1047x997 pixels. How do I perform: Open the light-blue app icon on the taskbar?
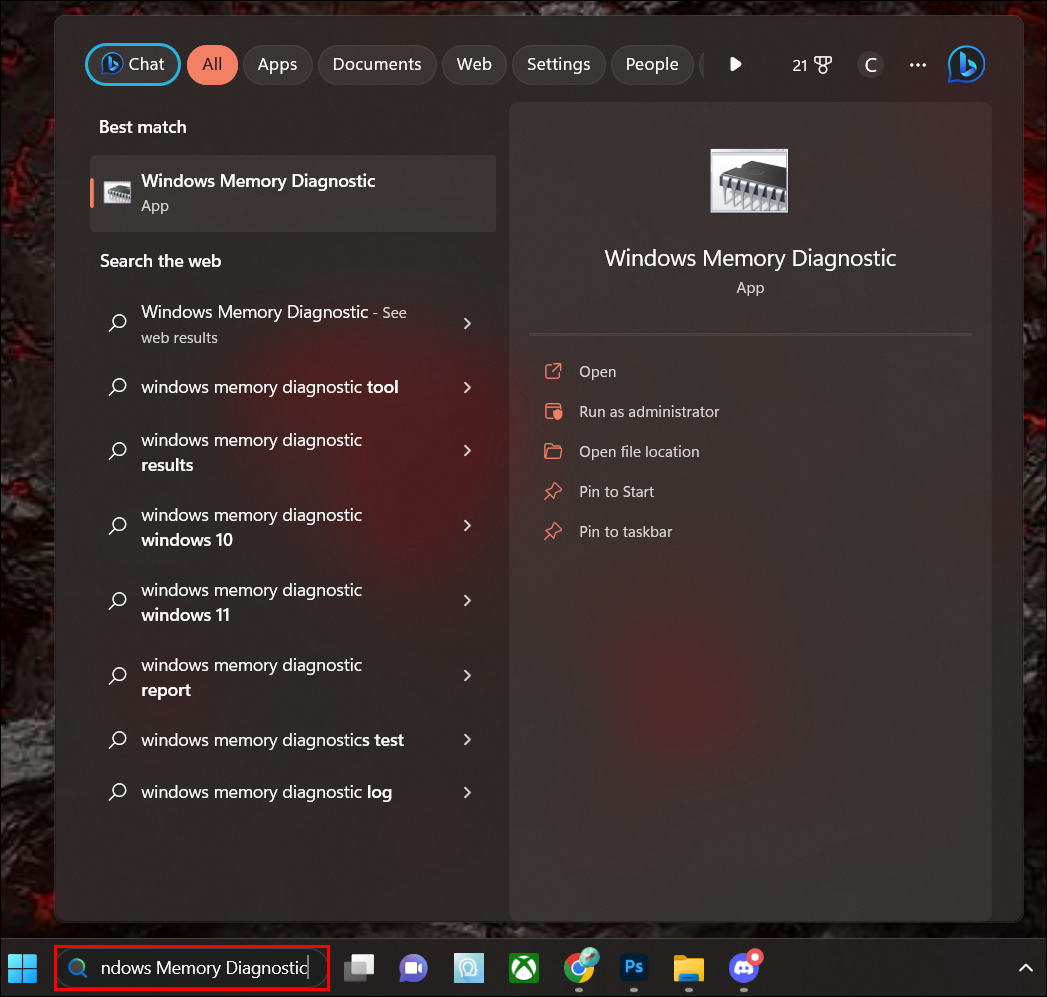[x=469, y=968]
